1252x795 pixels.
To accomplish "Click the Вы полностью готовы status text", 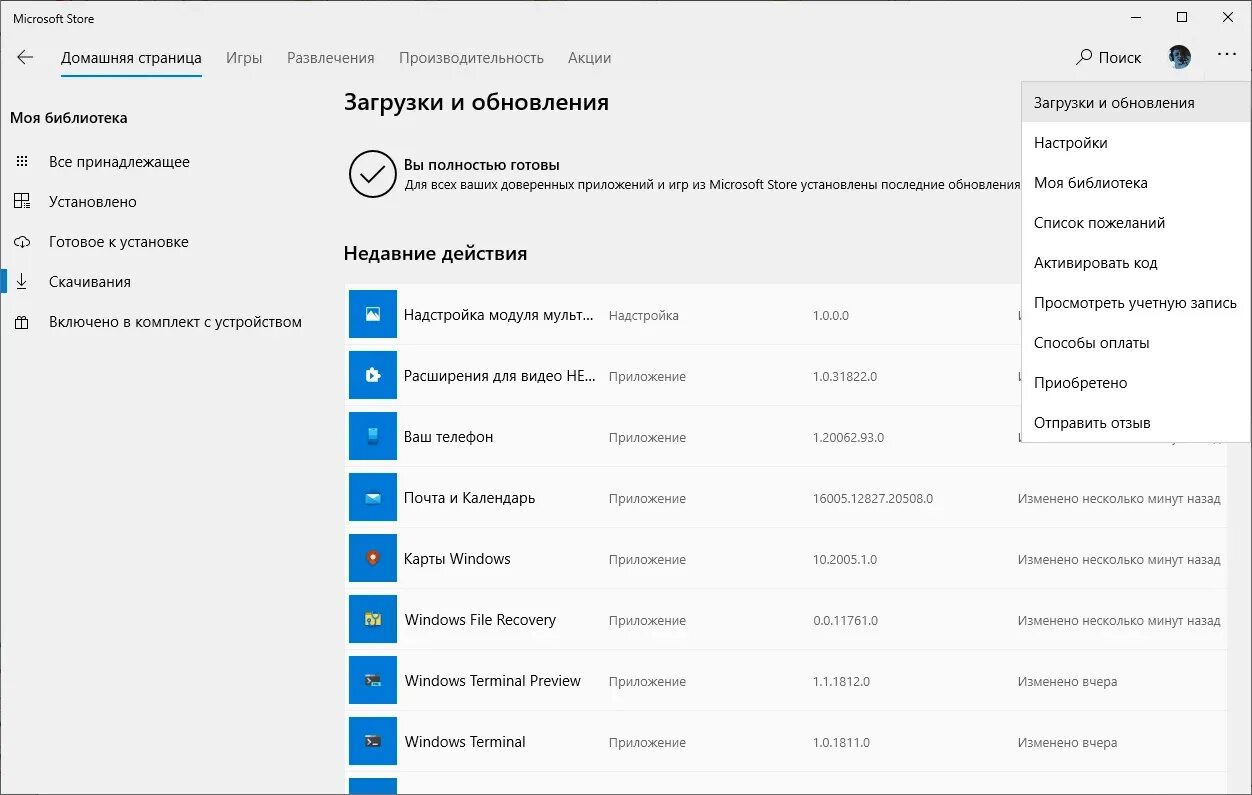I will click(x=482, y=165).
